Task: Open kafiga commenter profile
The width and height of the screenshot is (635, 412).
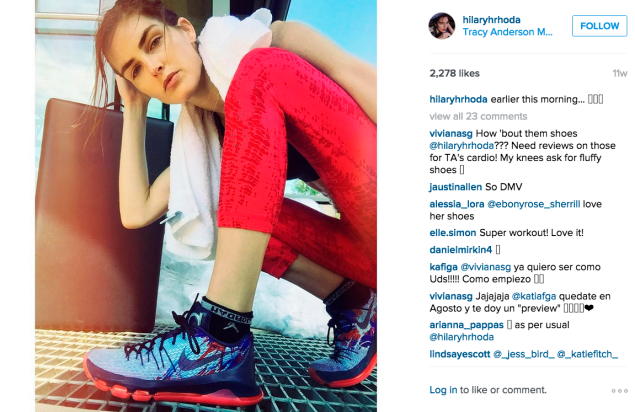Action: pyautogui.click(x=443, y=267)
